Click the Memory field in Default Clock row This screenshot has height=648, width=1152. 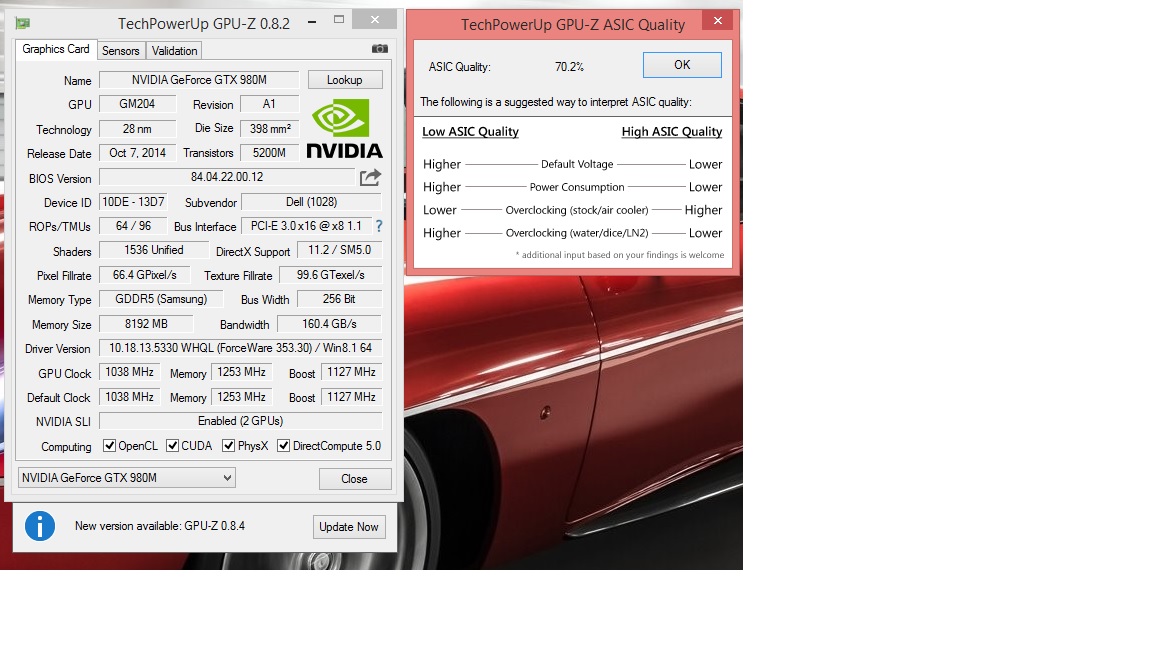[x=241, y=397]
